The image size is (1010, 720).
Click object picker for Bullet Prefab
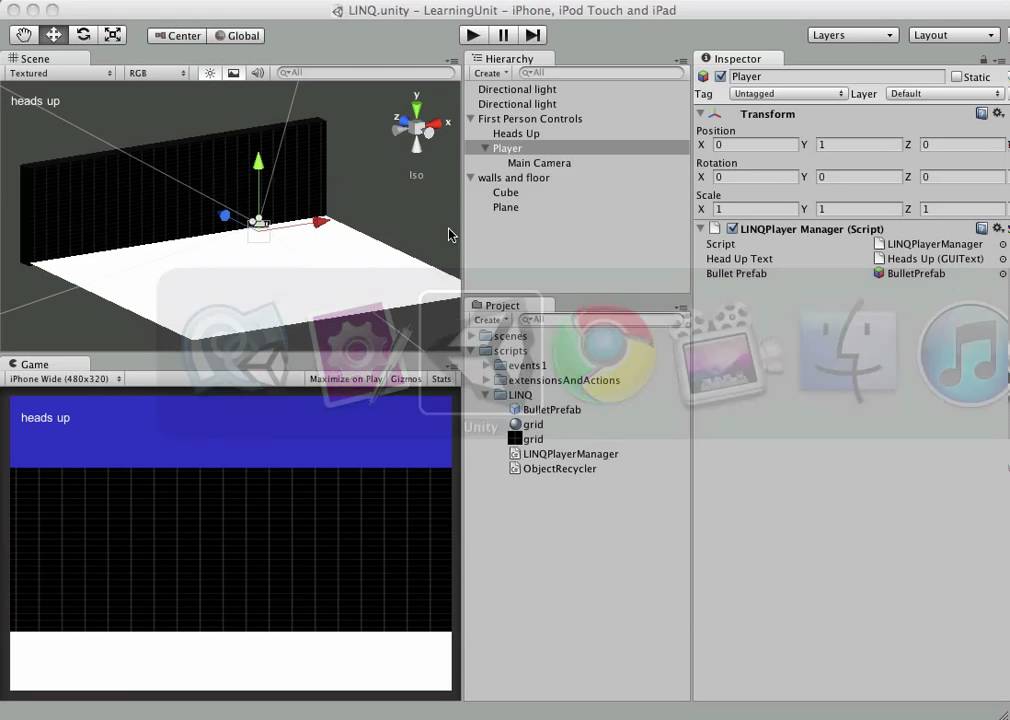click(1003, 274)
